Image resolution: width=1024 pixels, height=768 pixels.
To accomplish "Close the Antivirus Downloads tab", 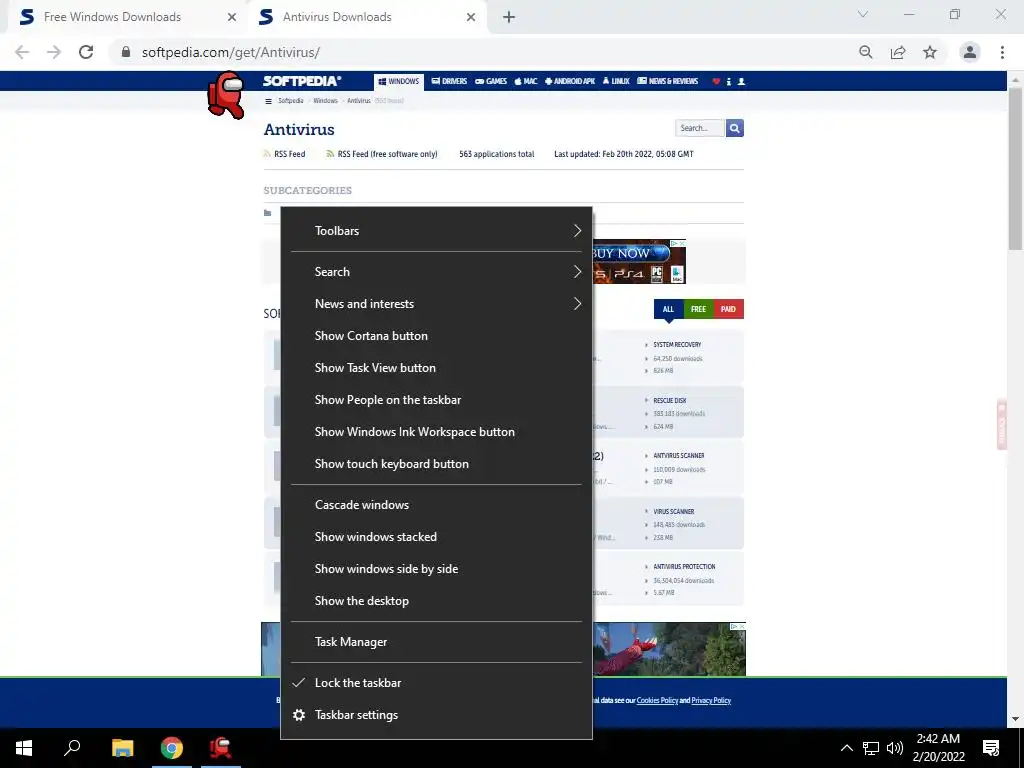I will (x=471, y=17).
